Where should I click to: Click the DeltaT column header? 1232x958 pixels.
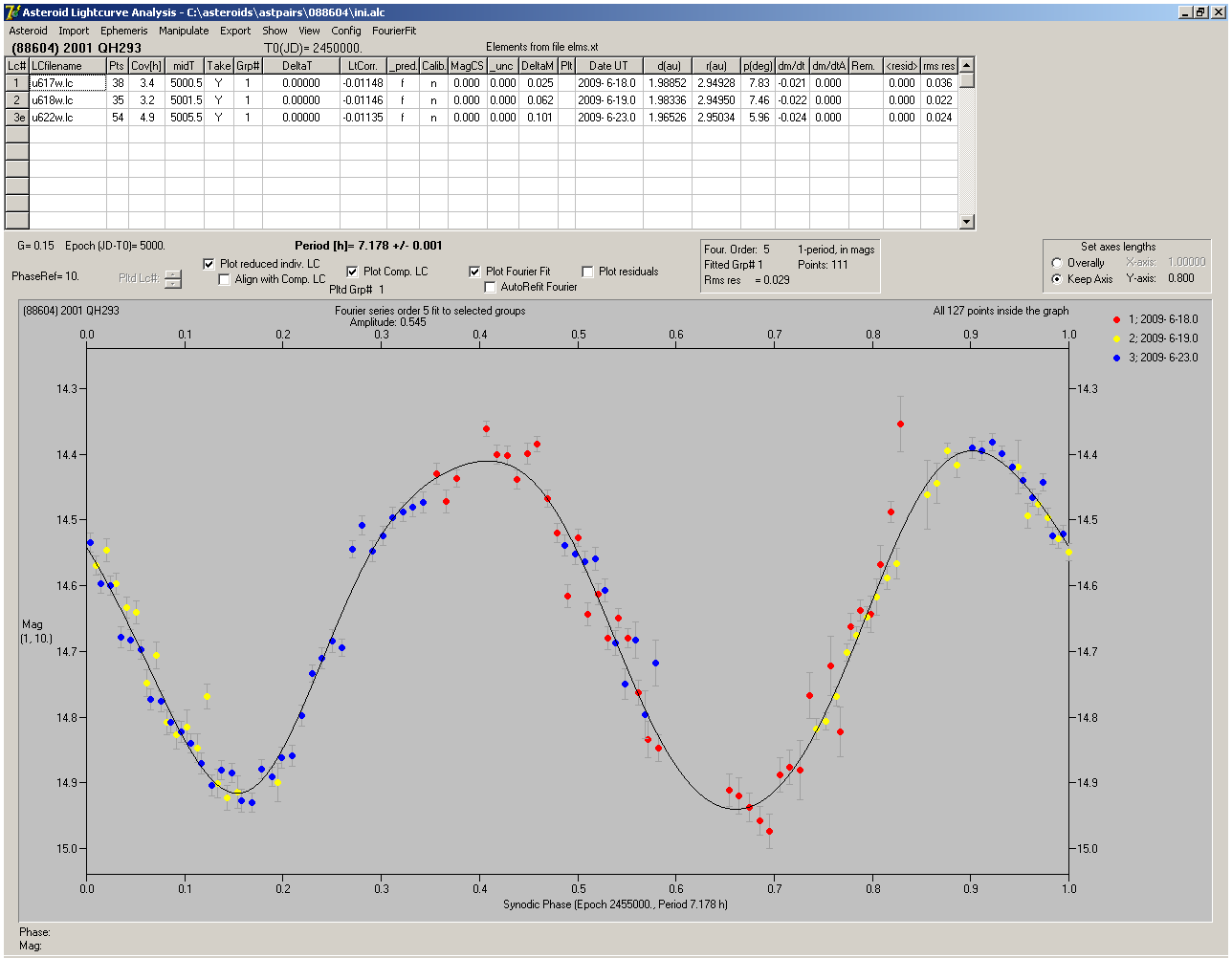tap(301, 66)
